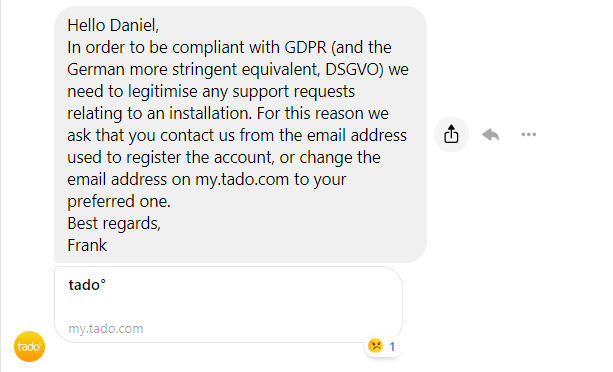Viewport: 613px width, 372px height.
Task: Open the orange tado sender avatar
Action: point(29,347)
